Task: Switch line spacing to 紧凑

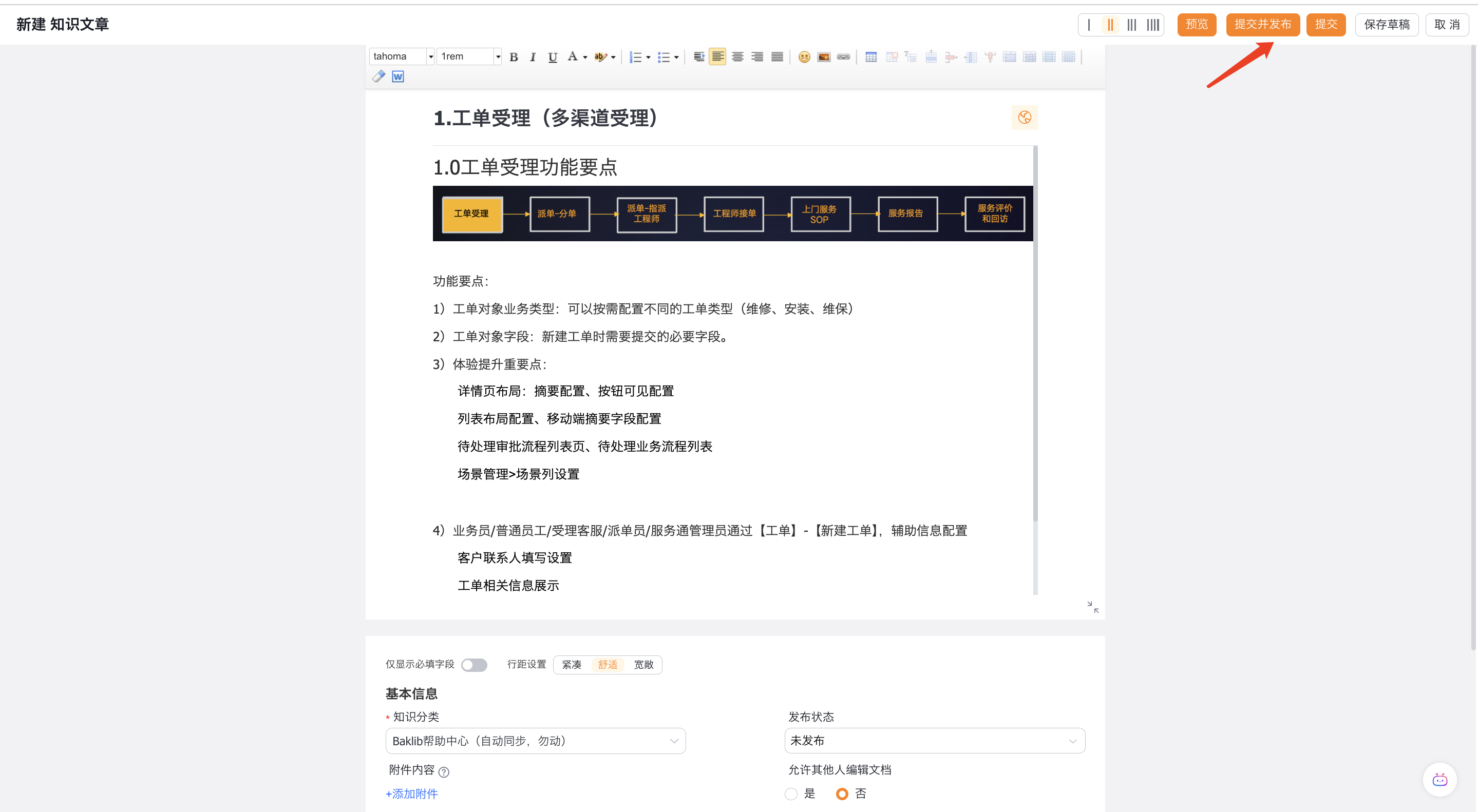Action: [x=572, y=664]
